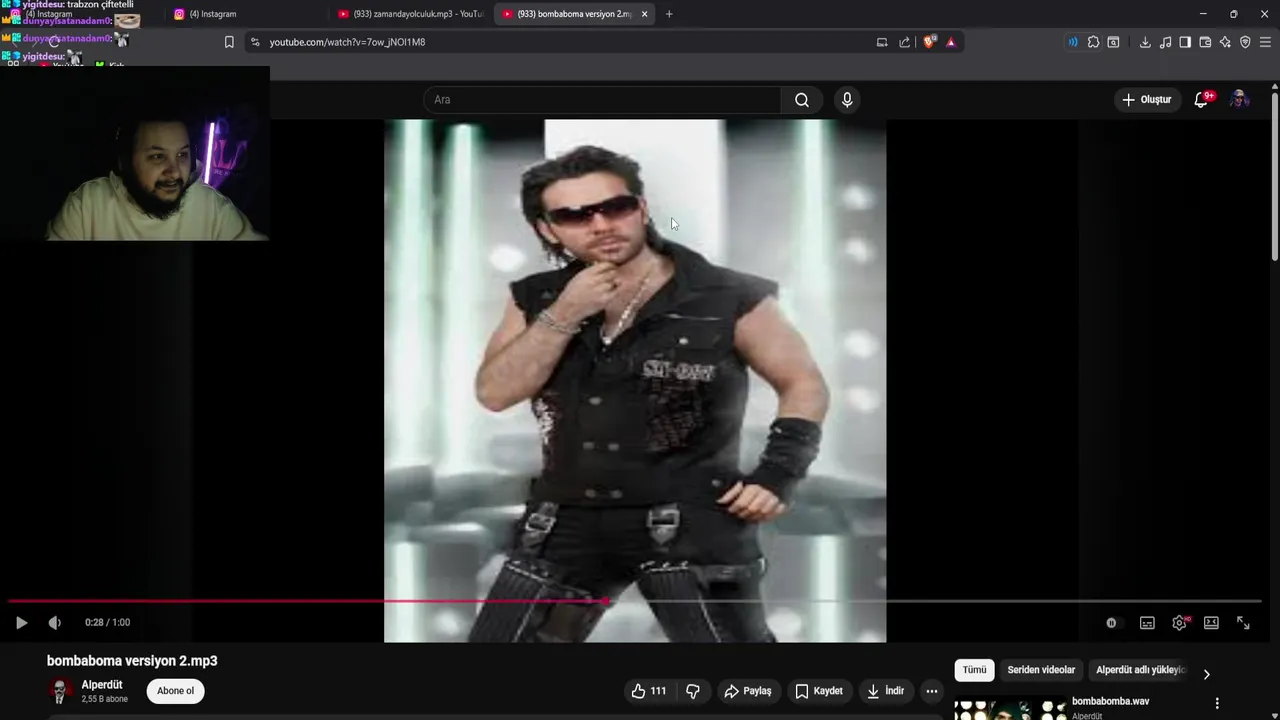Screen dimensions: 1280x720
Task: Click the bombabomba.wav video thumbnail
Action: coord(1010,708)
